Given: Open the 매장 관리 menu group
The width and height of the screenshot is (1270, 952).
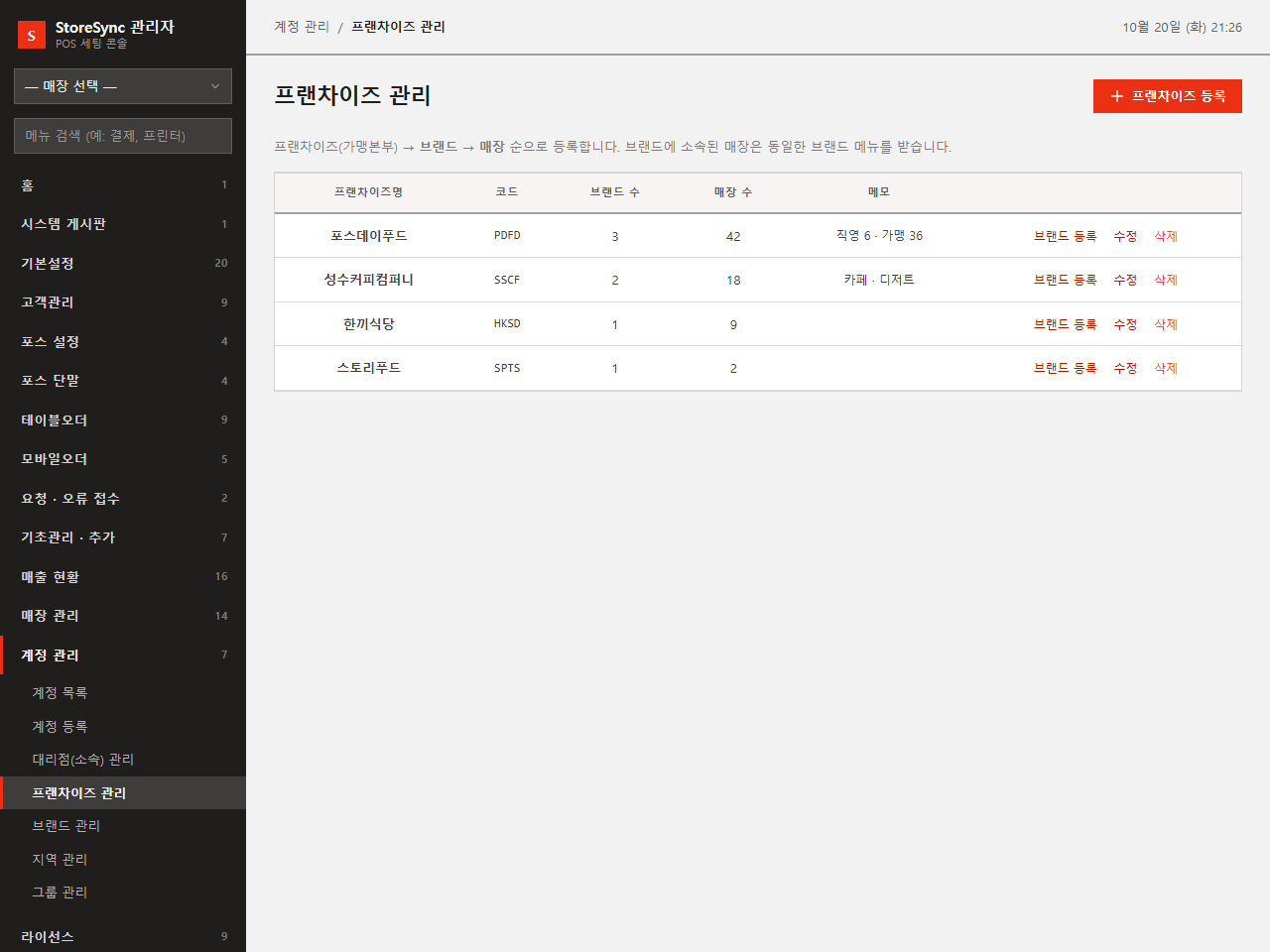Looking at the screenshot, I should pos(123,616).
